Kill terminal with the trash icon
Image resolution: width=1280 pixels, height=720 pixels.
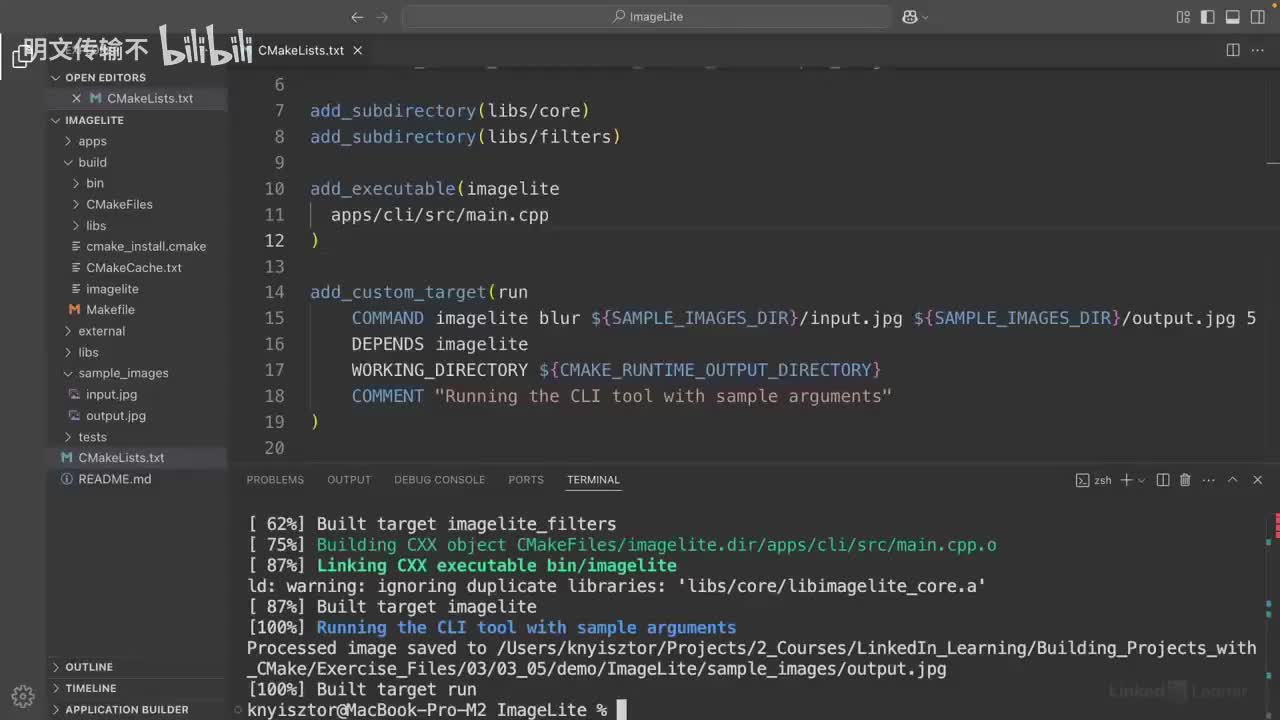1185,480
